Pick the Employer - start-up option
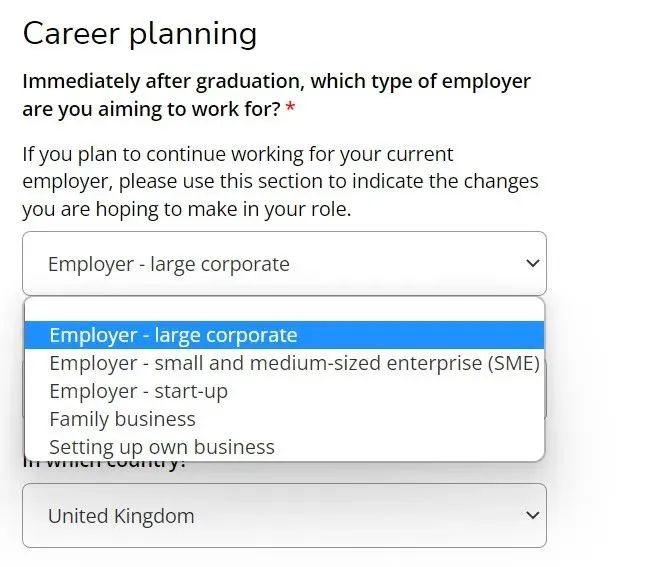This screenshot has height=567, width=669. pyautogui.click(x=138, y=391)
